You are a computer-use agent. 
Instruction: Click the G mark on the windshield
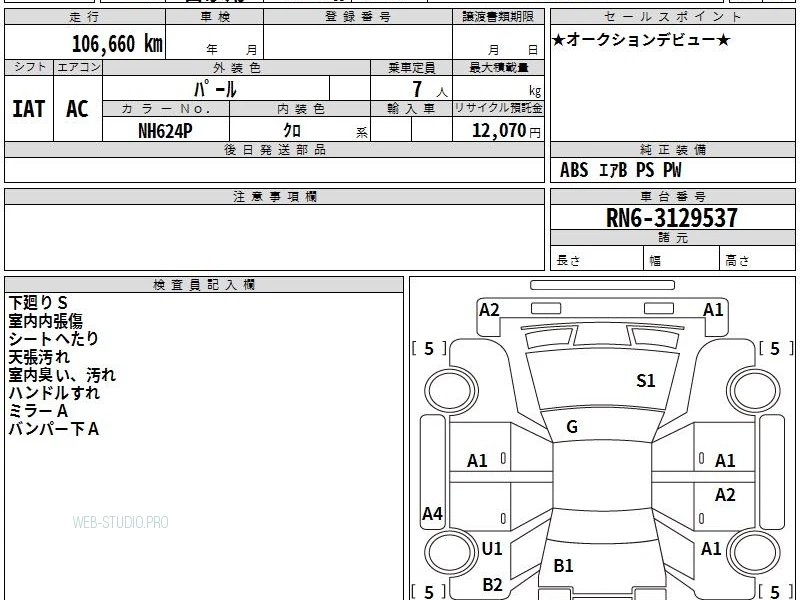(x=572, y=427)
